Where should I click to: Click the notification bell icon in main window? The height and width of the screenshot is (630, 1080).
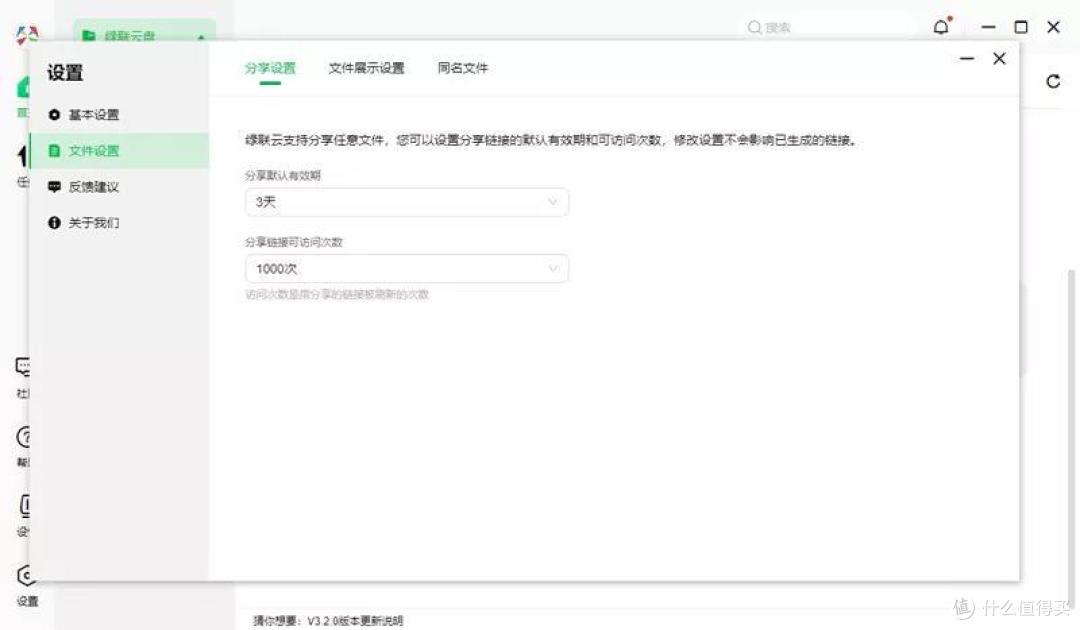[942, 27]
